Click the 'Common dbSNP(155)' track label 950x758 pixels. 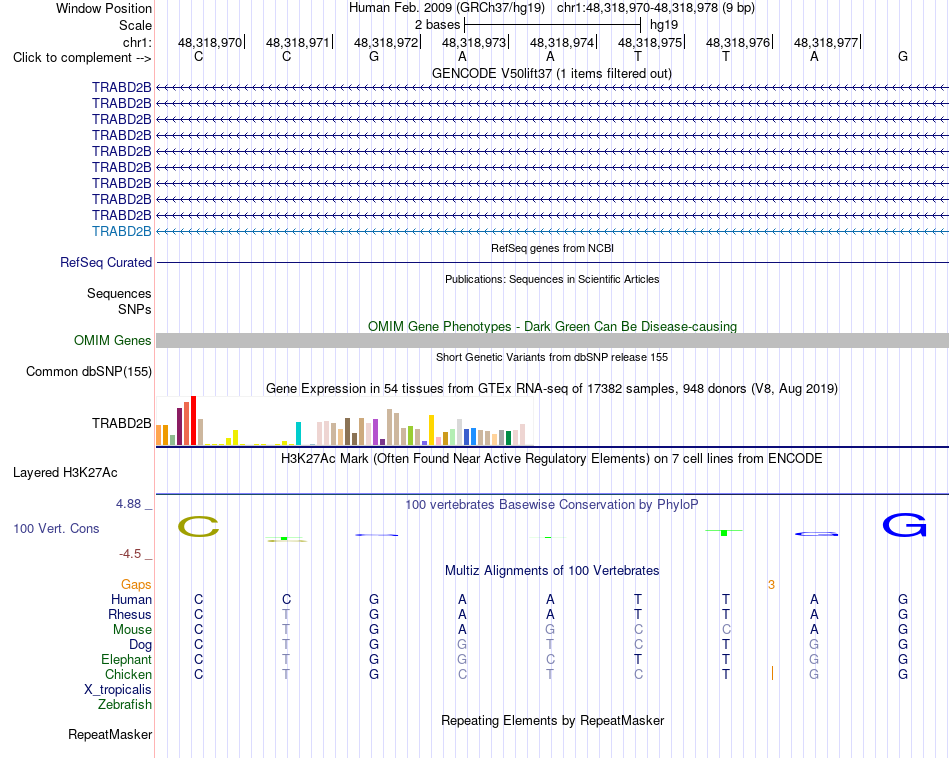coord(89,371)
